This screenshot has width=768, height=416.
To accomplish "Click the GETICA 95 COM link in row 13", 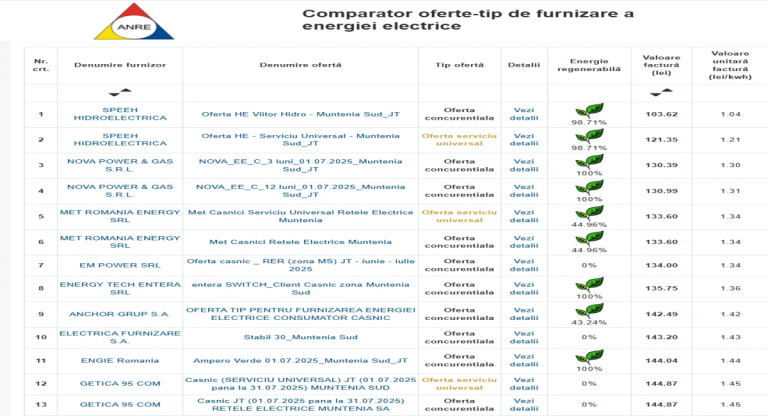I will [x=120, y=405].
